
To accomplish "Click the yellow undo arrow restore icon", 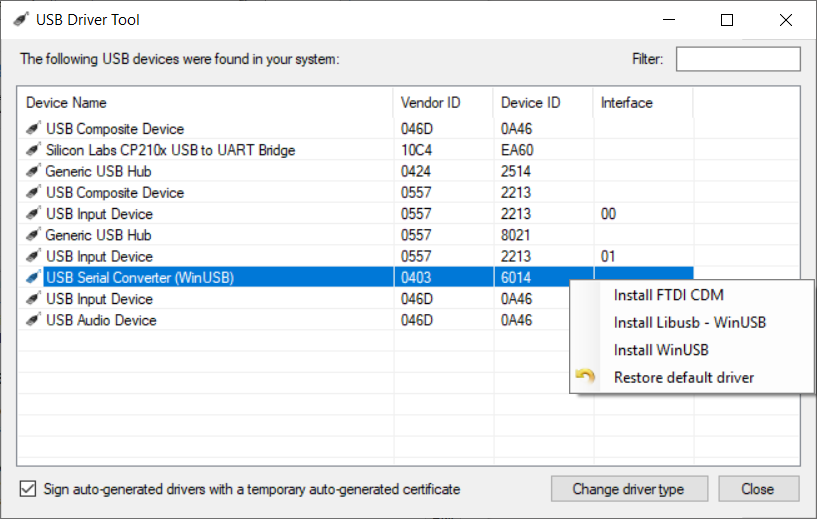I will pyautogui.click(x=586, y=377).
